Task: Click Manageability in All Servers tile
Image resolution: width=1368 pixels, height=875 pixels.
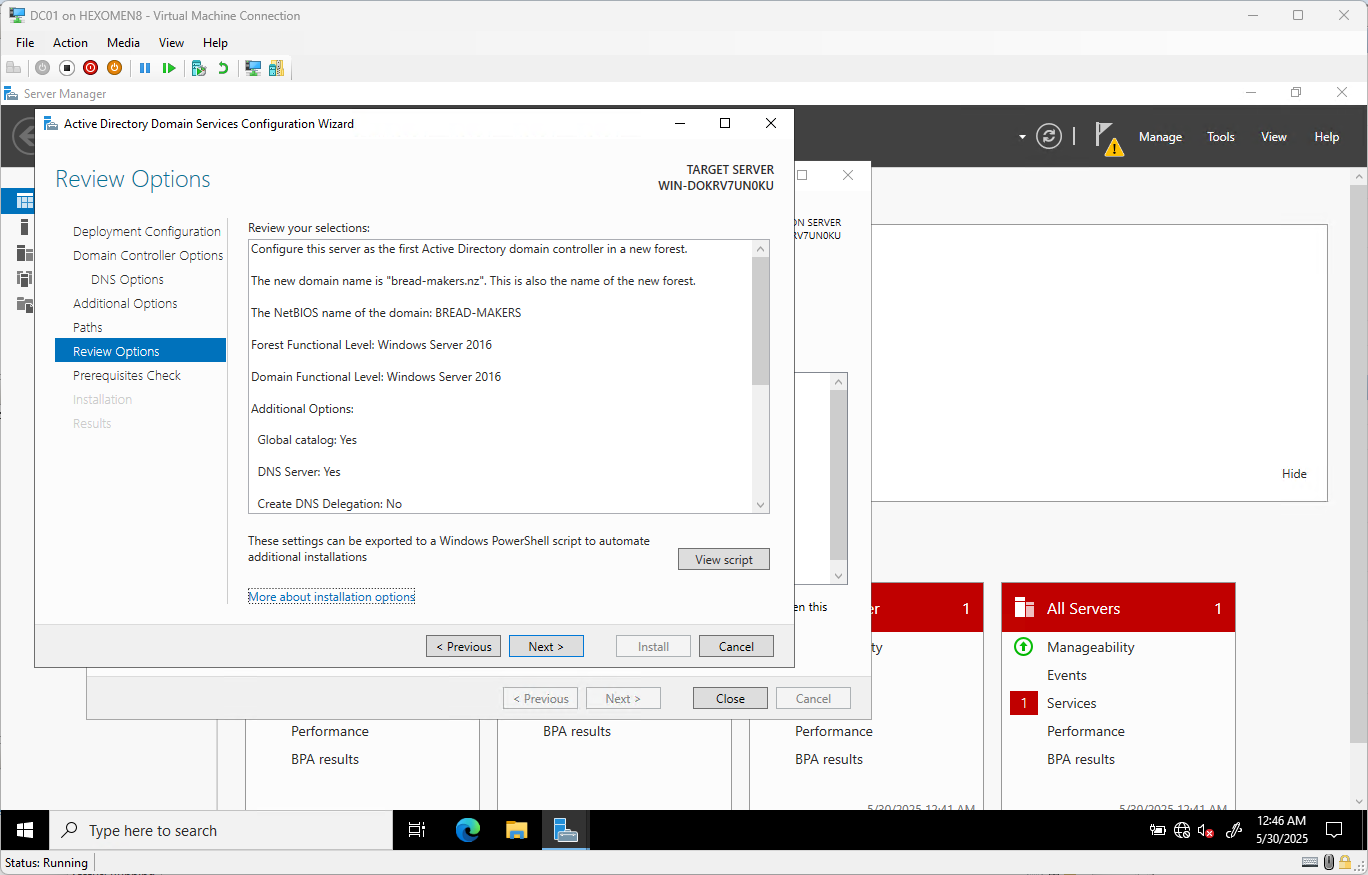Action: pos(1090,647)
